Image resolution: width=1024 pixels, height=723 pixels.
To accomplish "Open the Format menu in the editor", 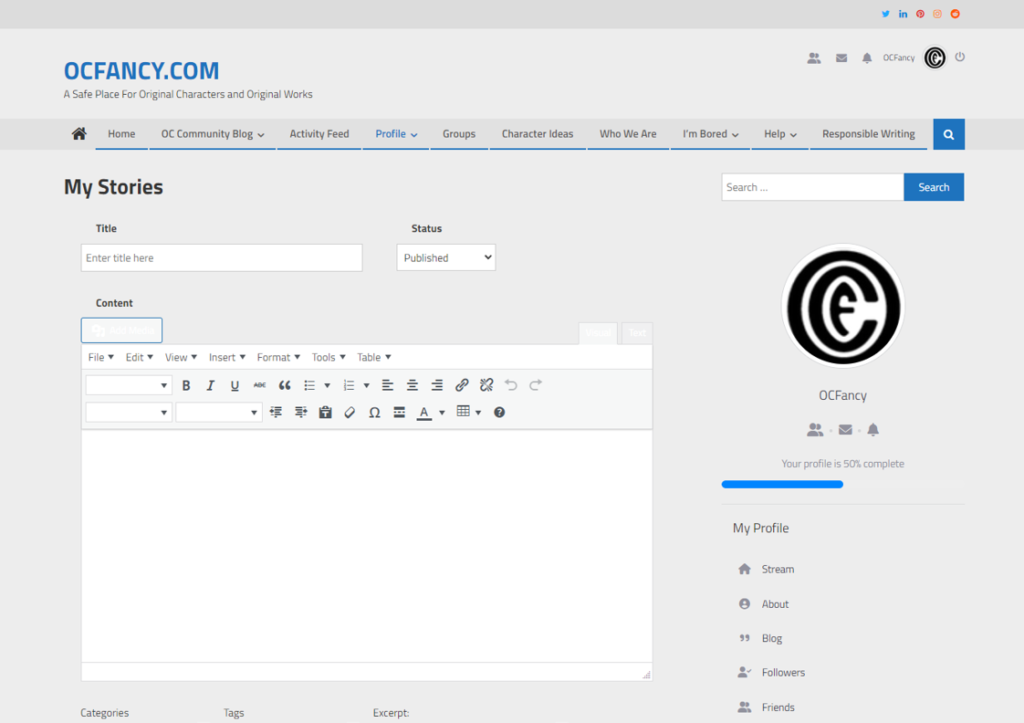I will click(x=278, y=357).
